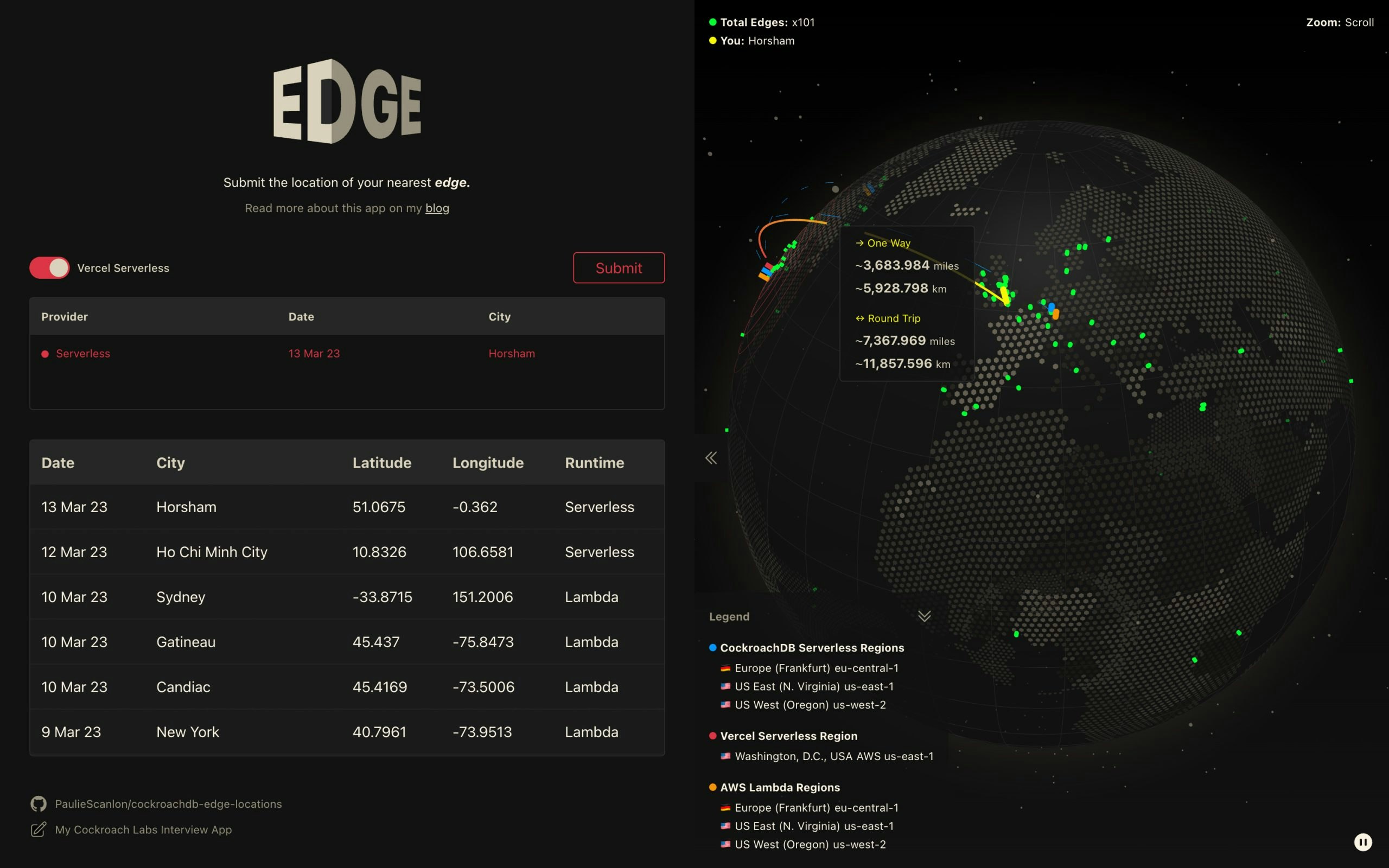
Task: Click the Latitude column header
Action: tap(381, 463)
